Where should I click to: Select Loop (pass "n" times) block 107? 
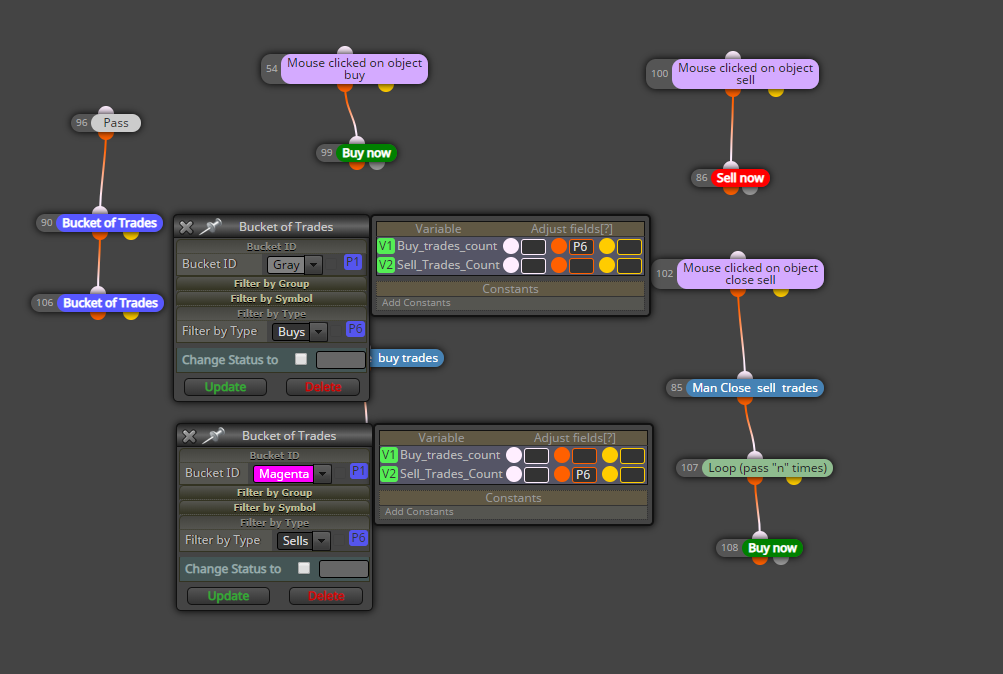[x=768, y=468]
